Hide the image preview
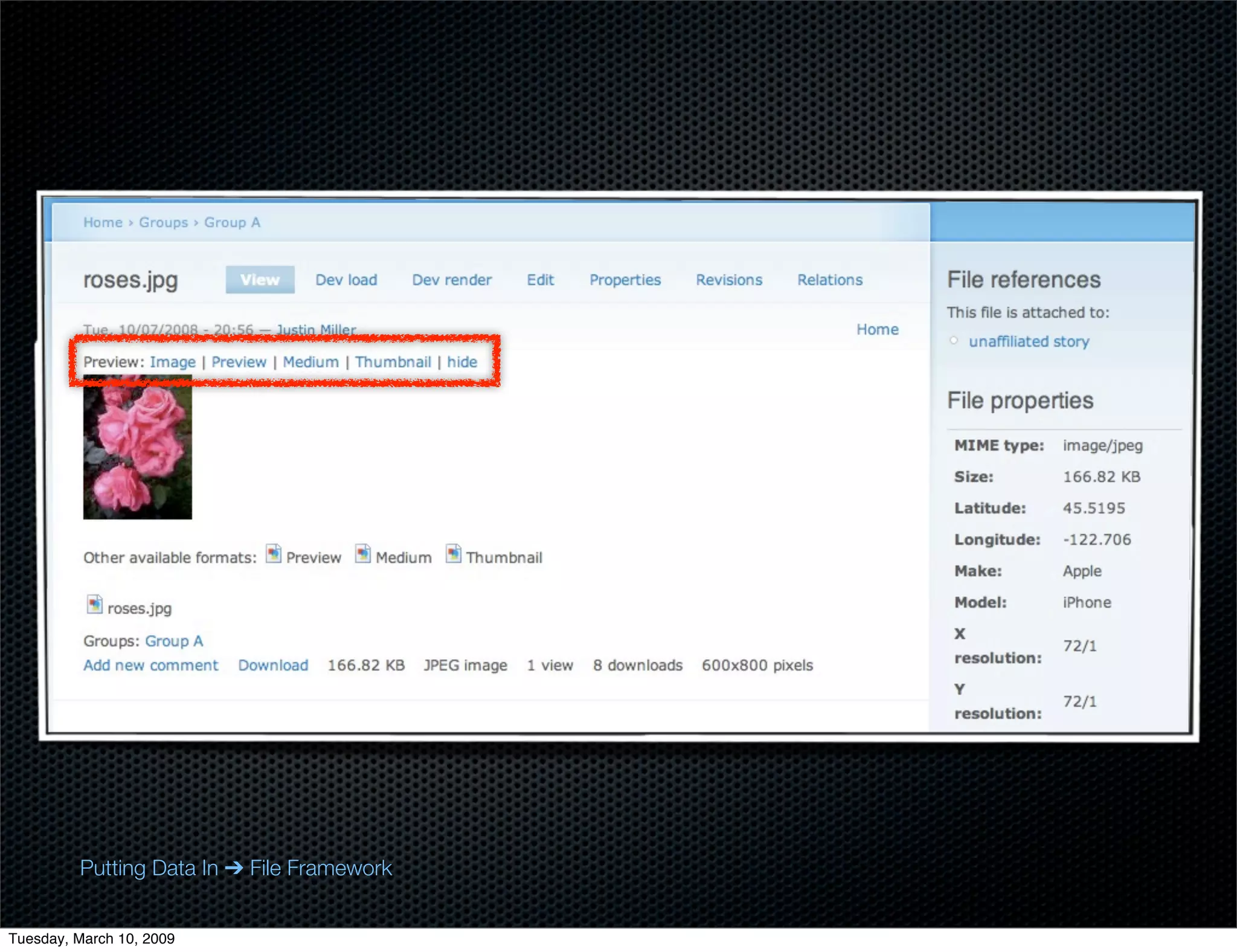The height and width of the screenshot is (952, 1237). (462, 362)
